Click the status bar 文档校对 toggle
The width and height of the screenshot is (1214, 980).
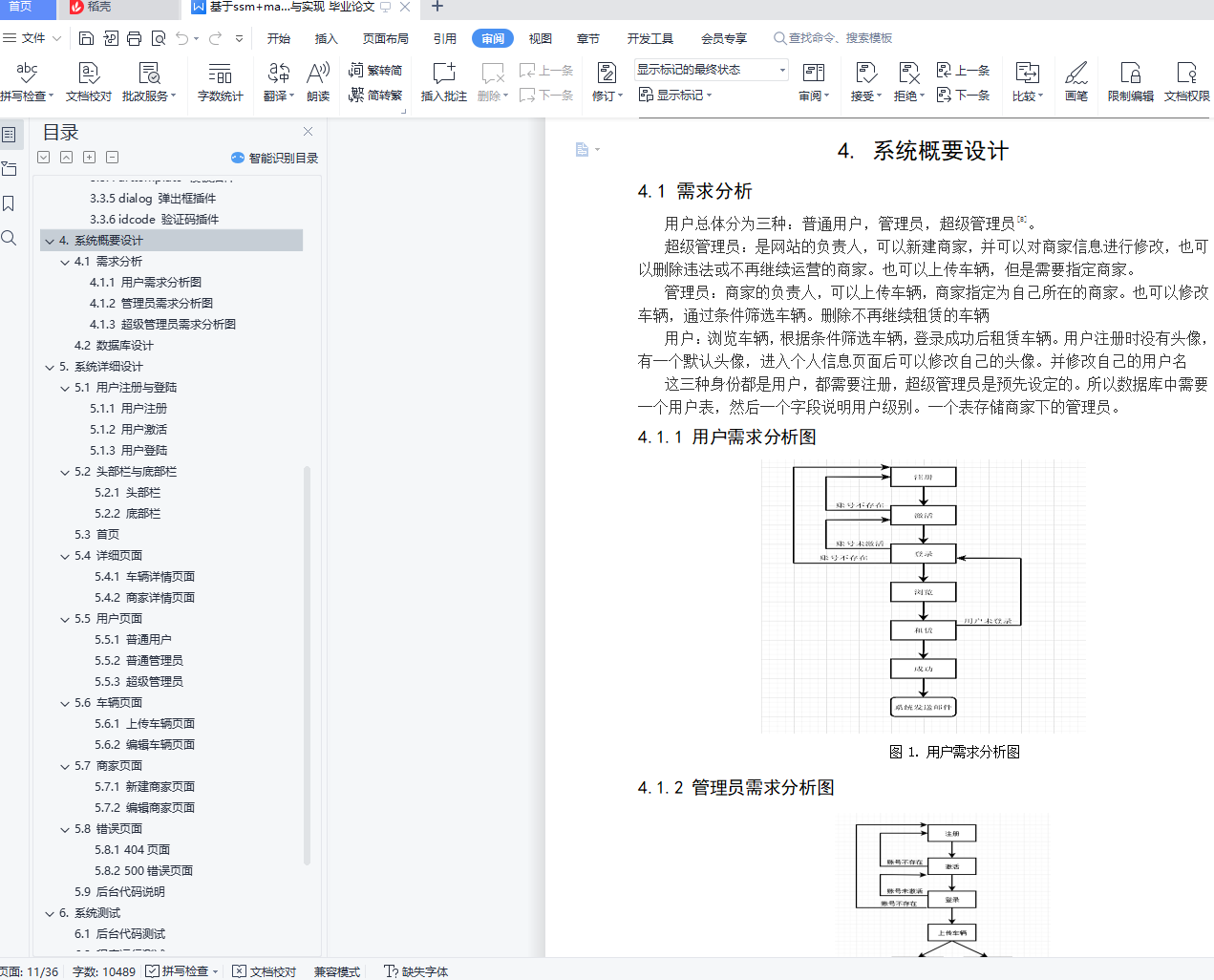pyautogui.click(x=265, y=971)
